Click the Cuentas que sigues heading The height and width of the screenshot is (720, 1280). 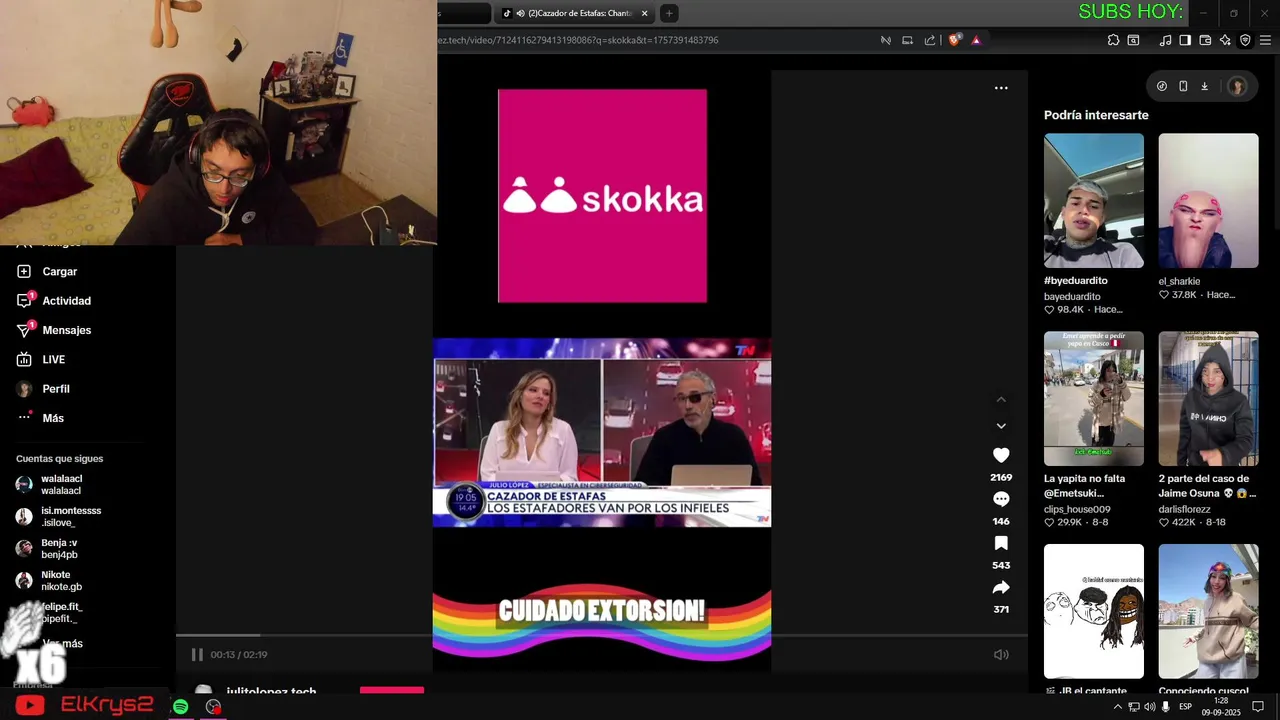(59, 459)
